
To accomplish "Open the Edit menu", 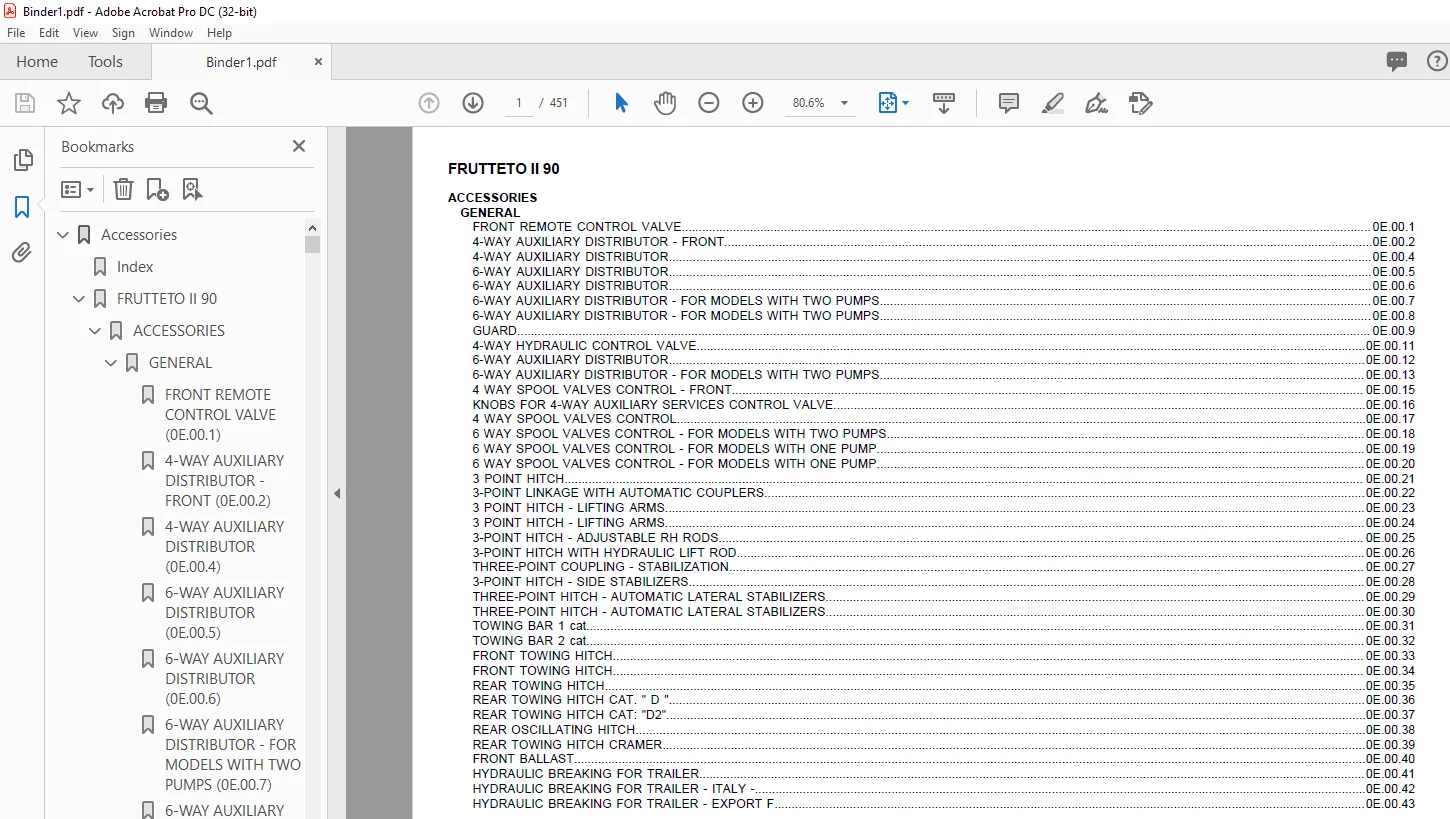I will click(x=49, y=33).
